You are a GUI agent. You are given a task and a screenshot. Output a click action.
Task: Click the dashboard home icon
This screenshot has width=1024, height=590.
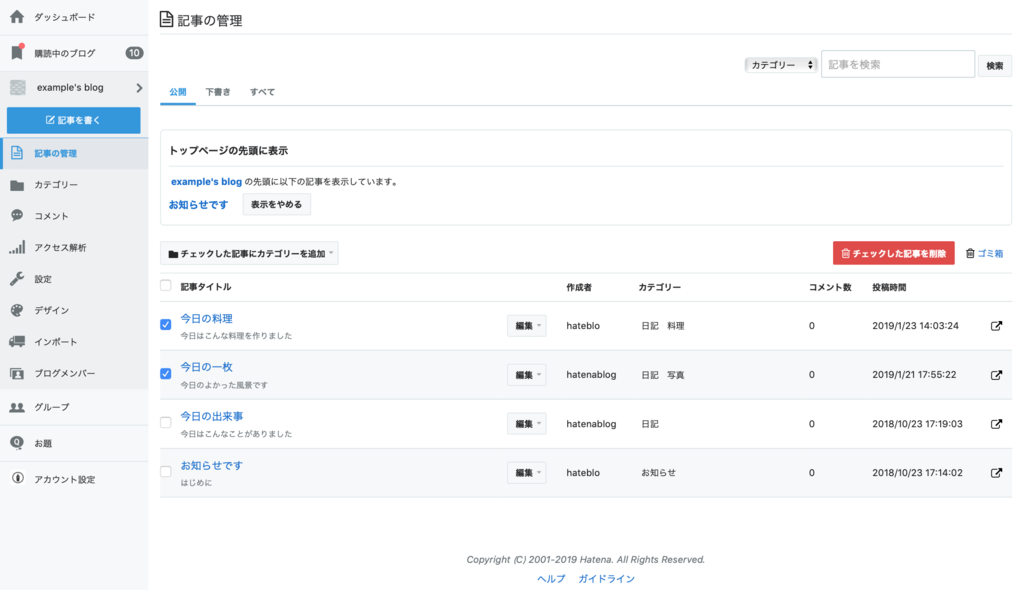click(17, 17)
